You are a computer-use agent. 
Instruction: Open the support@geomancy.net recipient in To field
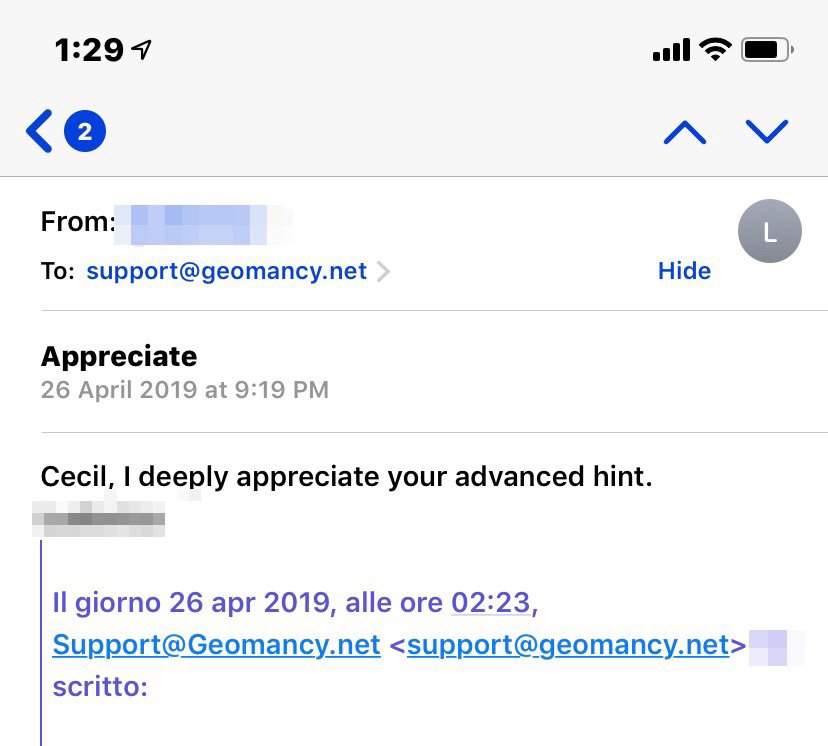coord(226,271)
